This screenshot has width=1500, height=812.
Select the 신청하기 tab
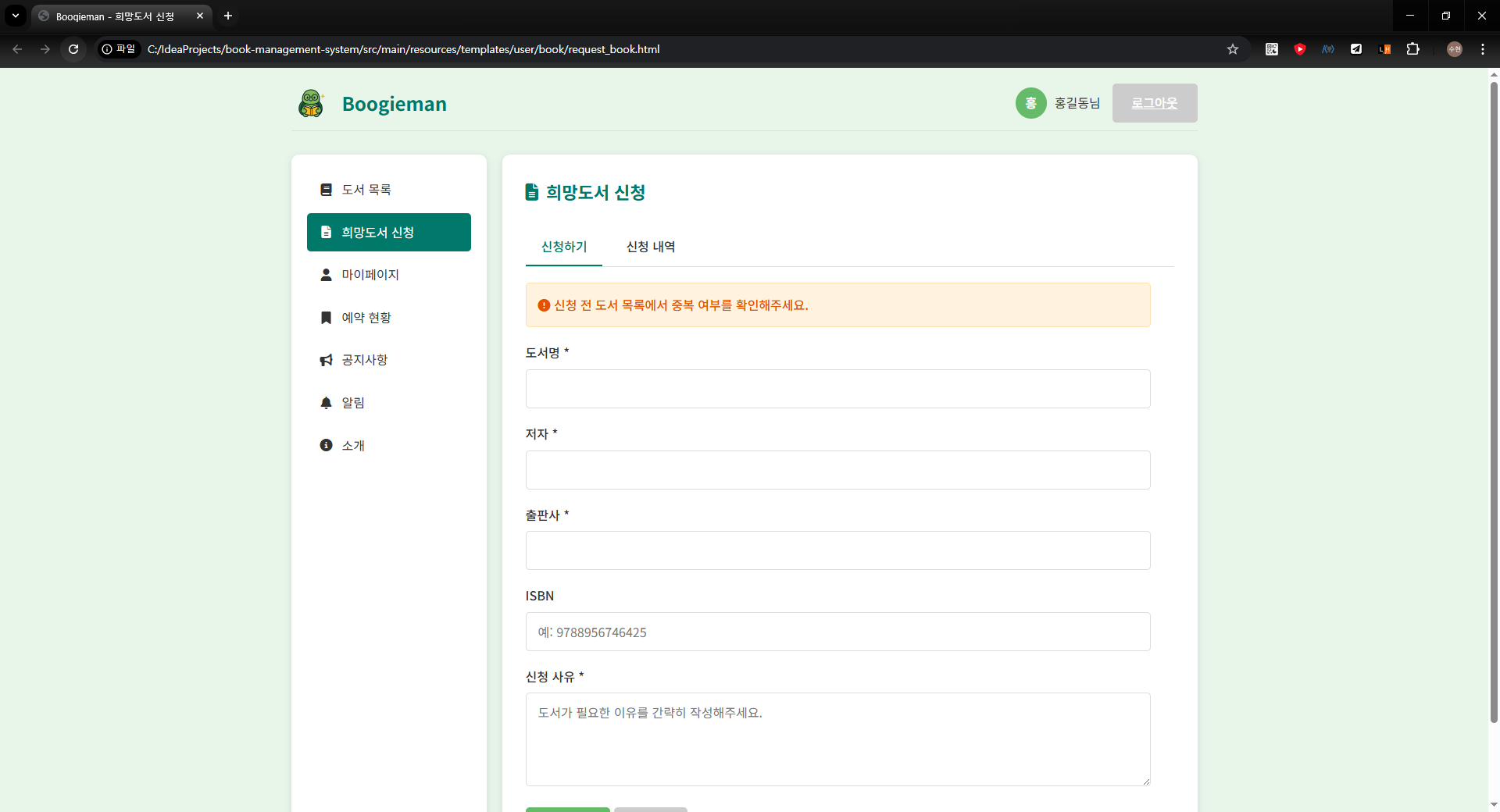(564, 247)
